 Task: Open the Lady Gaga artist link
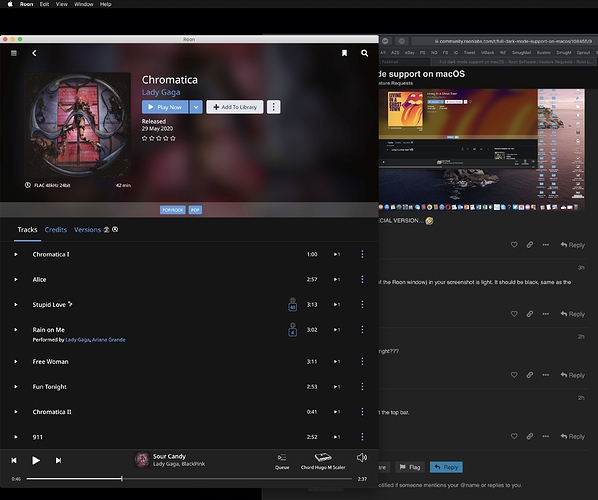tap(161, 92)
